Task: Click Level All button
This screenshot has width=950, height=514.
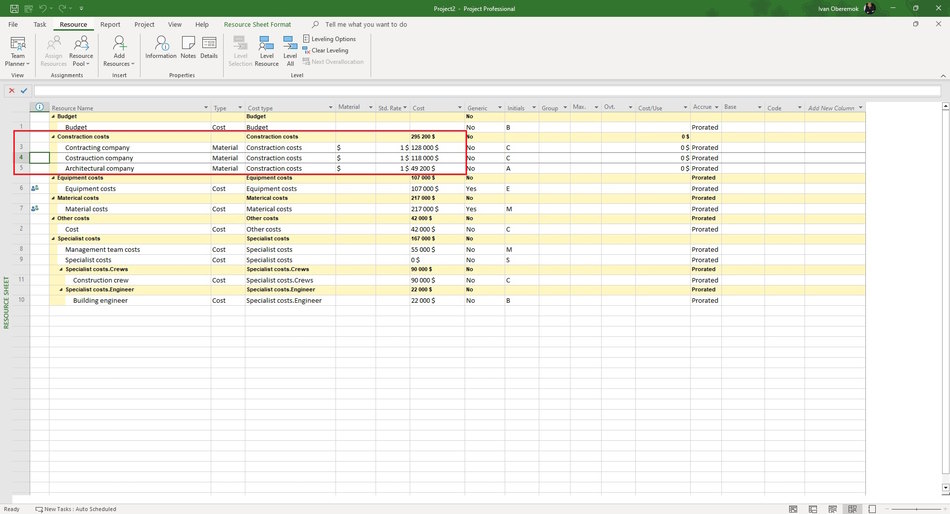Action: pos(290,51)
